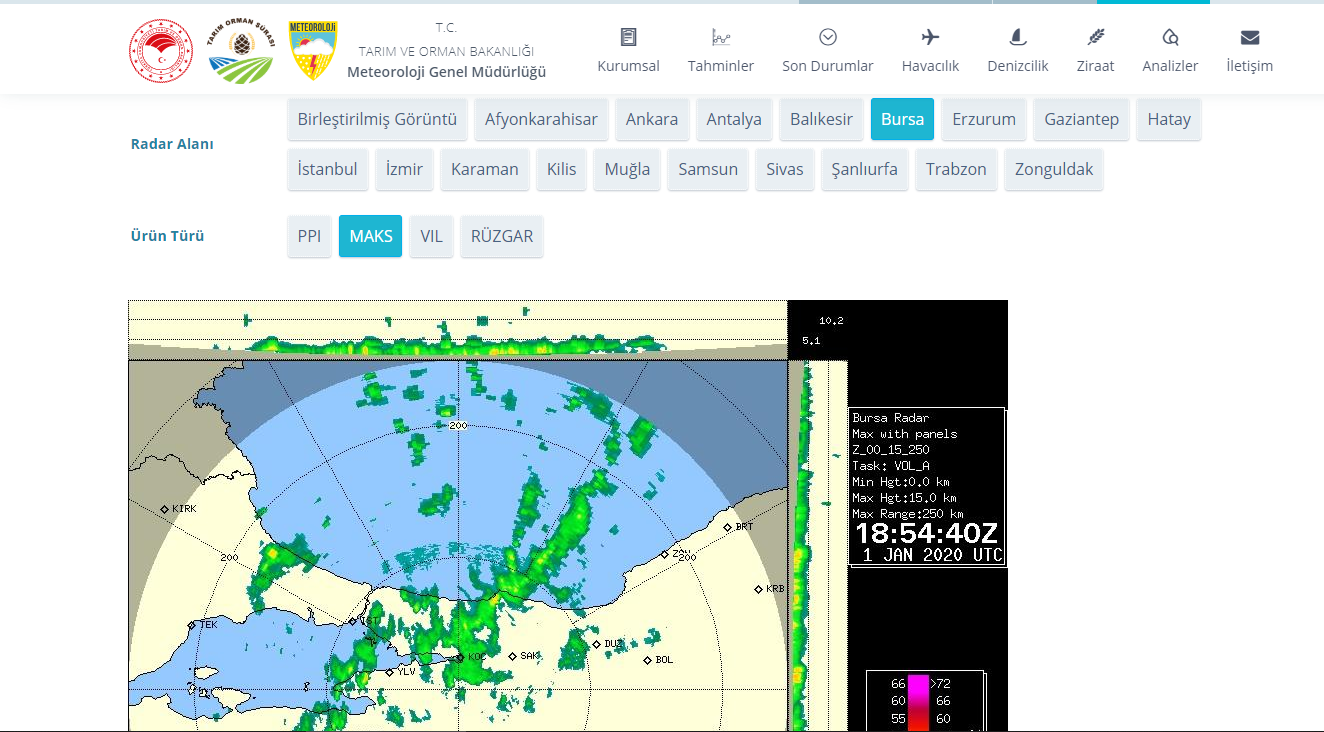Click the Meteoroloji yellow shield logo
Viewport: 1324px width, 732px height.
(x=312, y=50)
